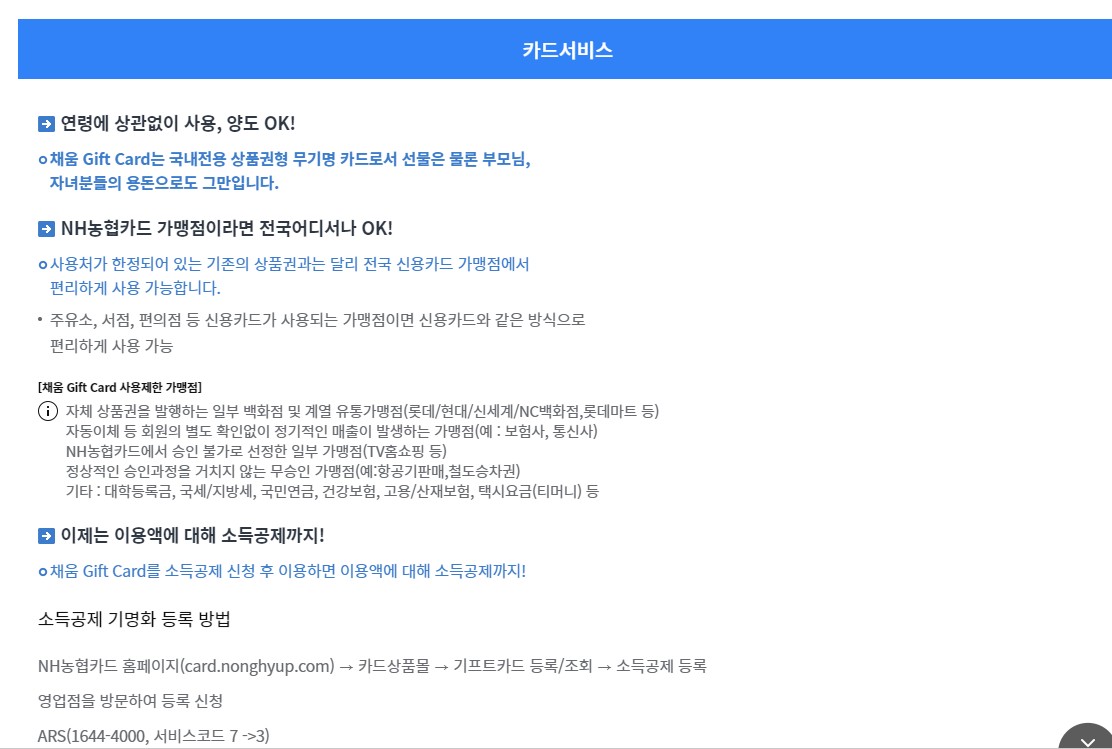Click line 자체 상품권을 발행하는 일부 백화점
The height and width of the screenshot is (749, 1112).
tap(362, 411)
